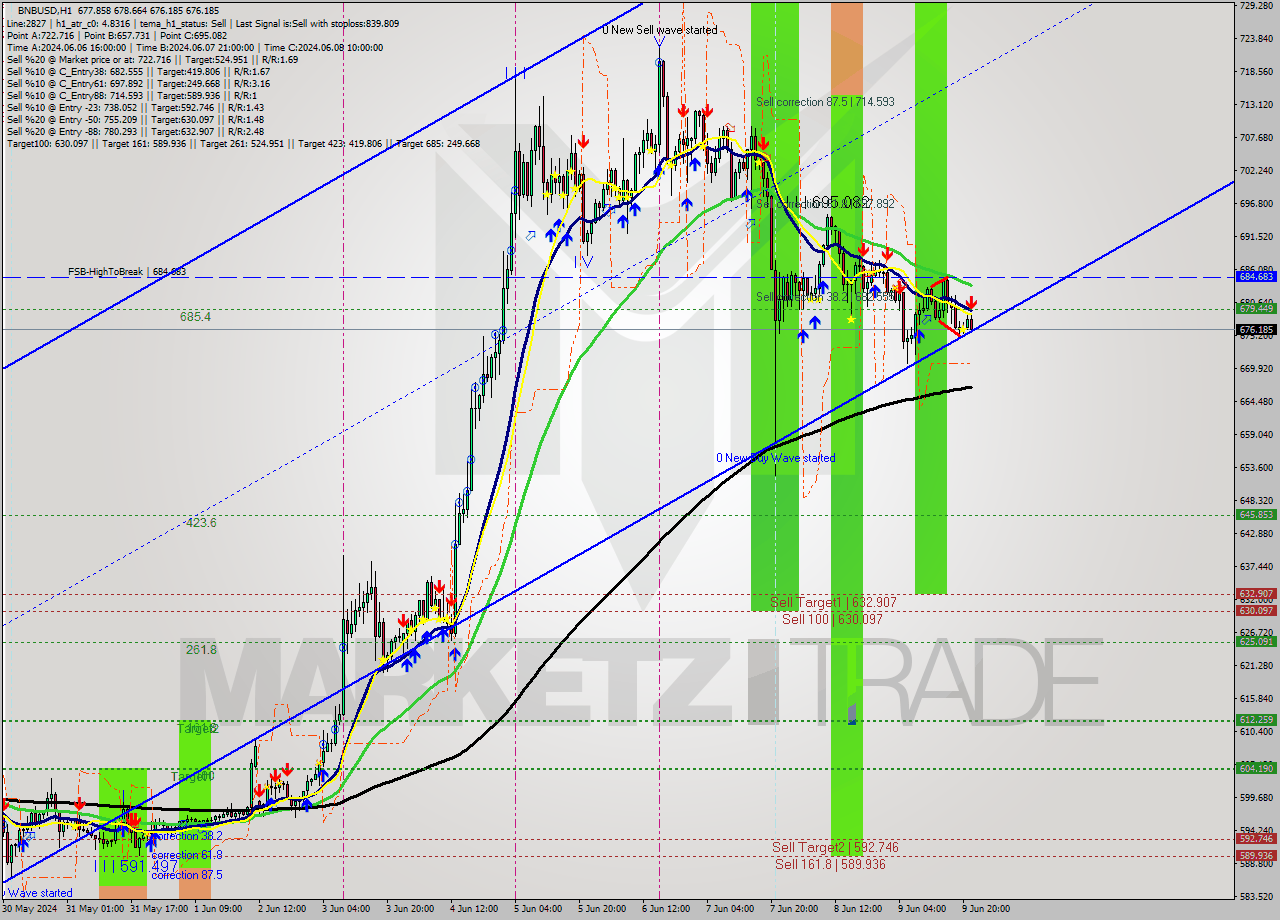
Task: Click the 621.280 price axis label
Action: pyautogui.click(x=1256, y=665)
